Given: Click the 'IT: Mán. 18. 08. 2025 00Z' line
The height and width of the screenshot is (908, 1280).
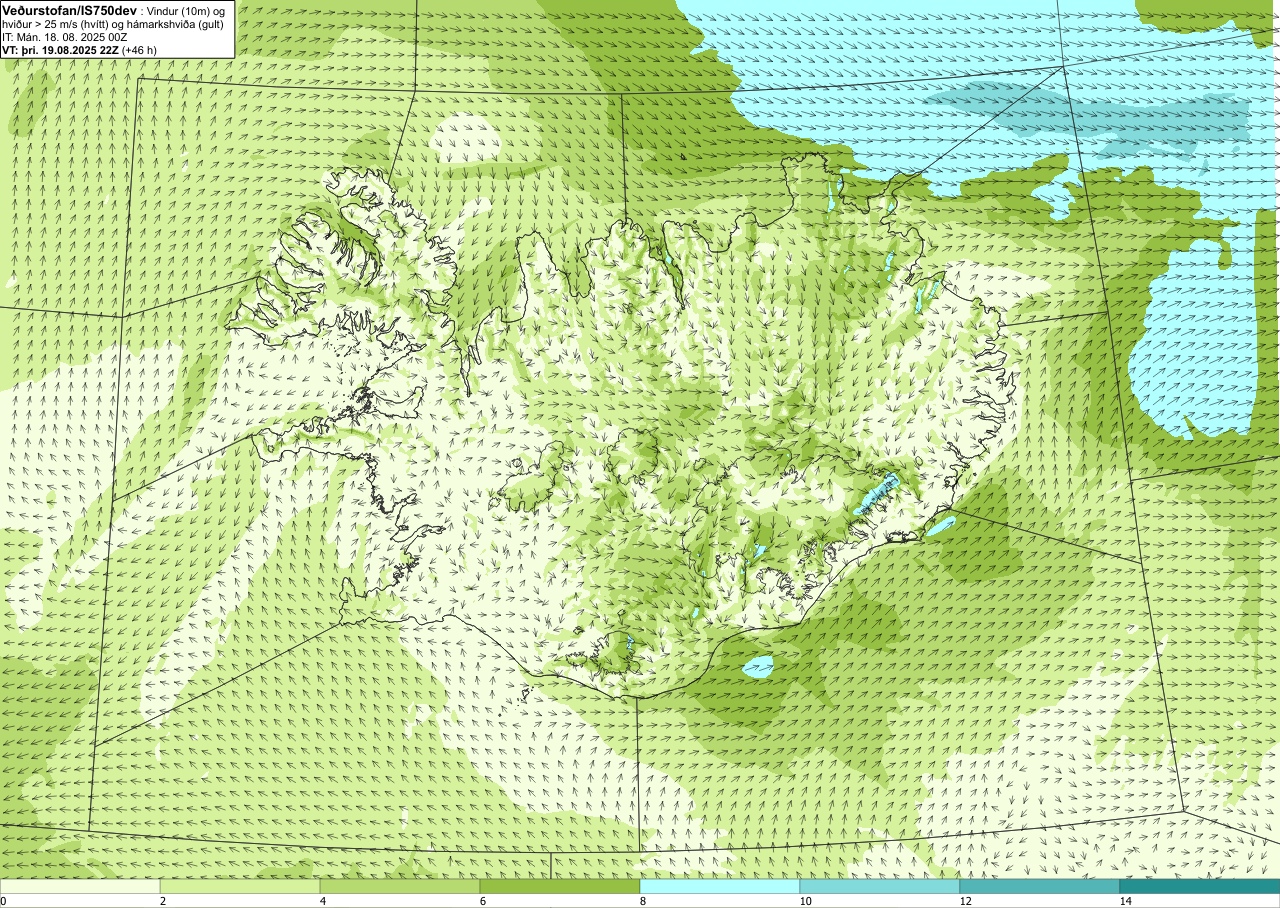Looking at the screenshot, I should coord(65,36).
